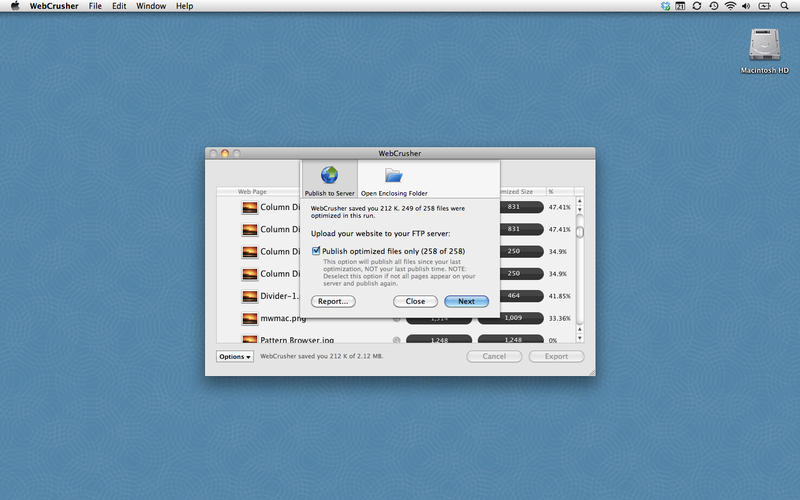Open the Dropbox menu bar icon
The image size is (800, 500).
point(665,6)
